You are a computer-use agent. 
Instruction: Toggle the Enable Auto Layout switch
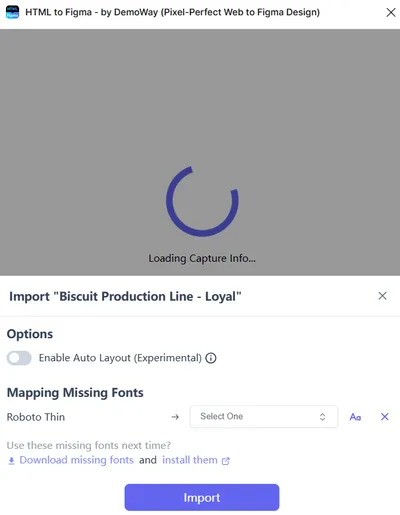[x=19, y=358]
